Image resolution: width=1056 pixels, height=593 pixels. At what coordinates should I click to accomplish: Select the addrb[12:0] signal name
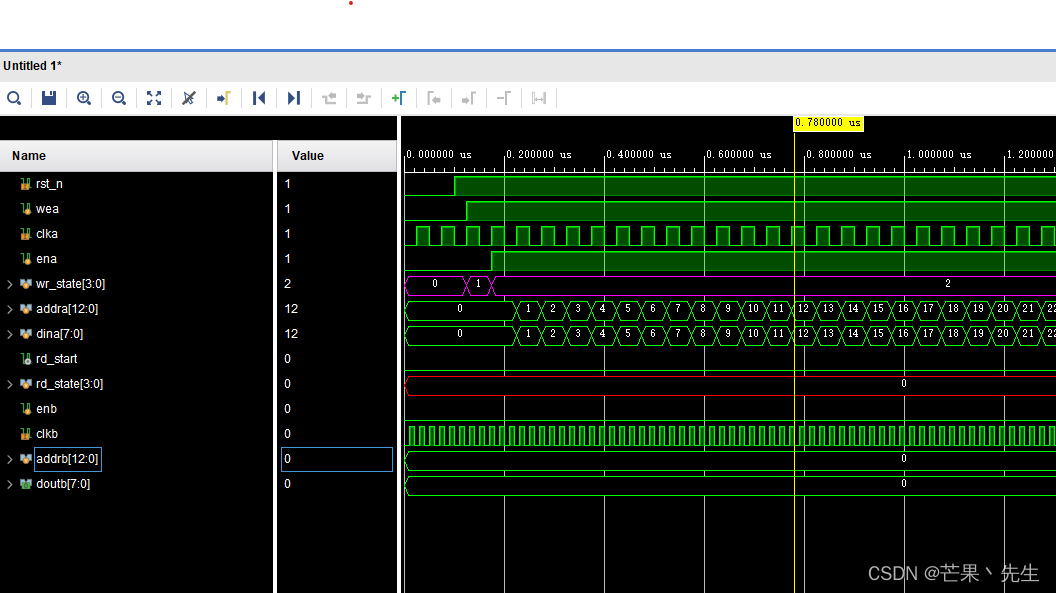click(x=67, y=459)
